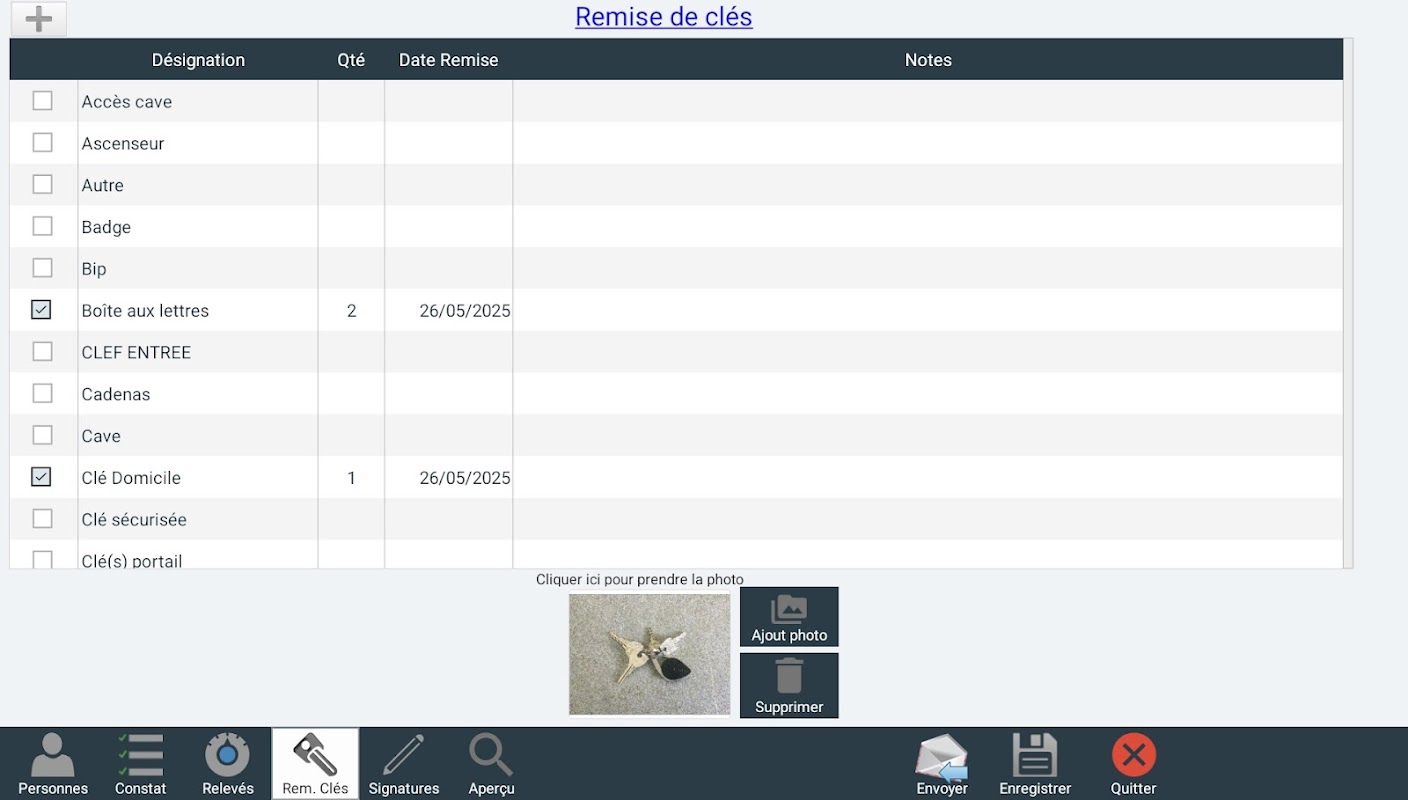Exit using the Quitter red cross

(1133, 764)
